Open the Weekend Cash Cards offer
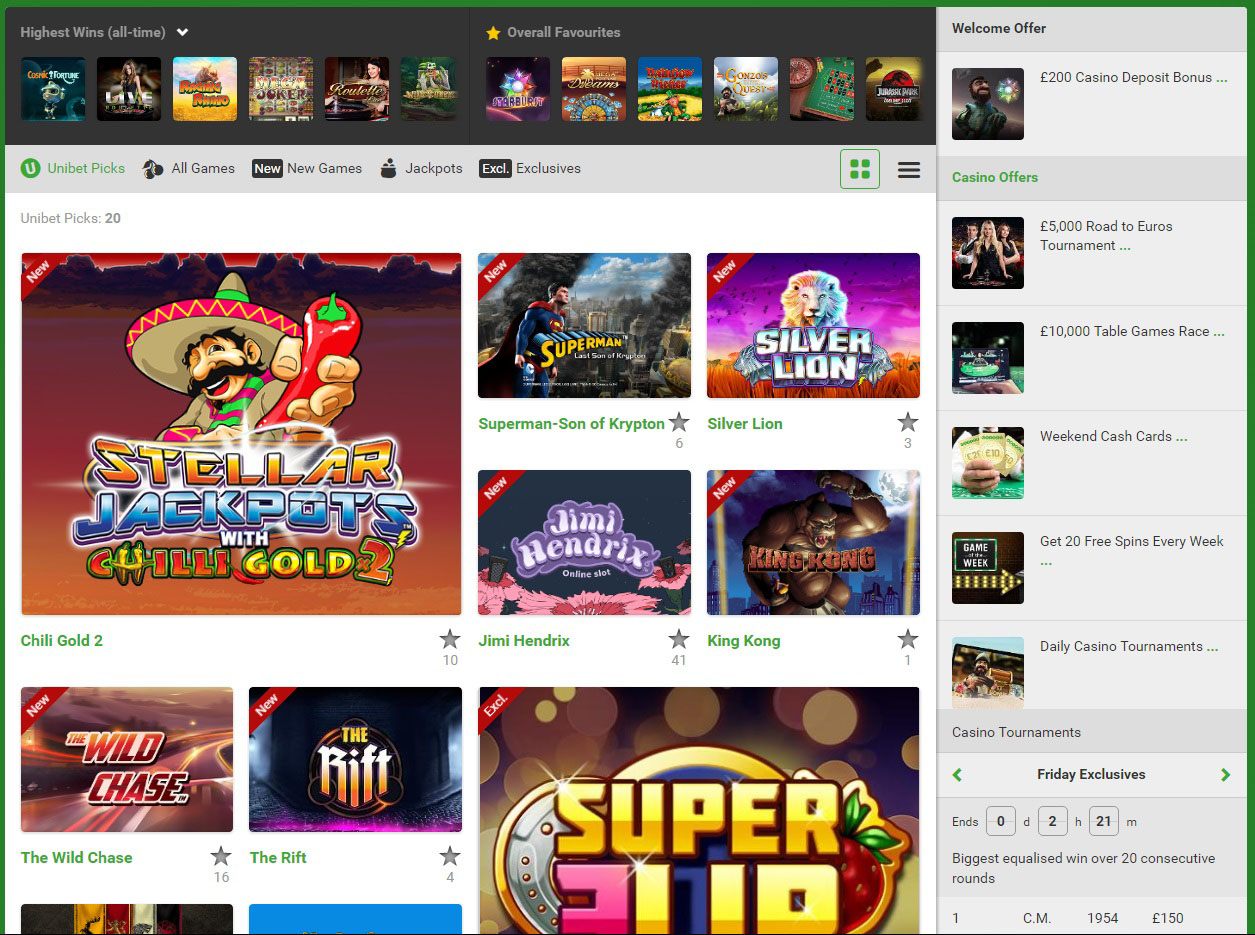1255x935 pixels. click(x=1114, y=436)
